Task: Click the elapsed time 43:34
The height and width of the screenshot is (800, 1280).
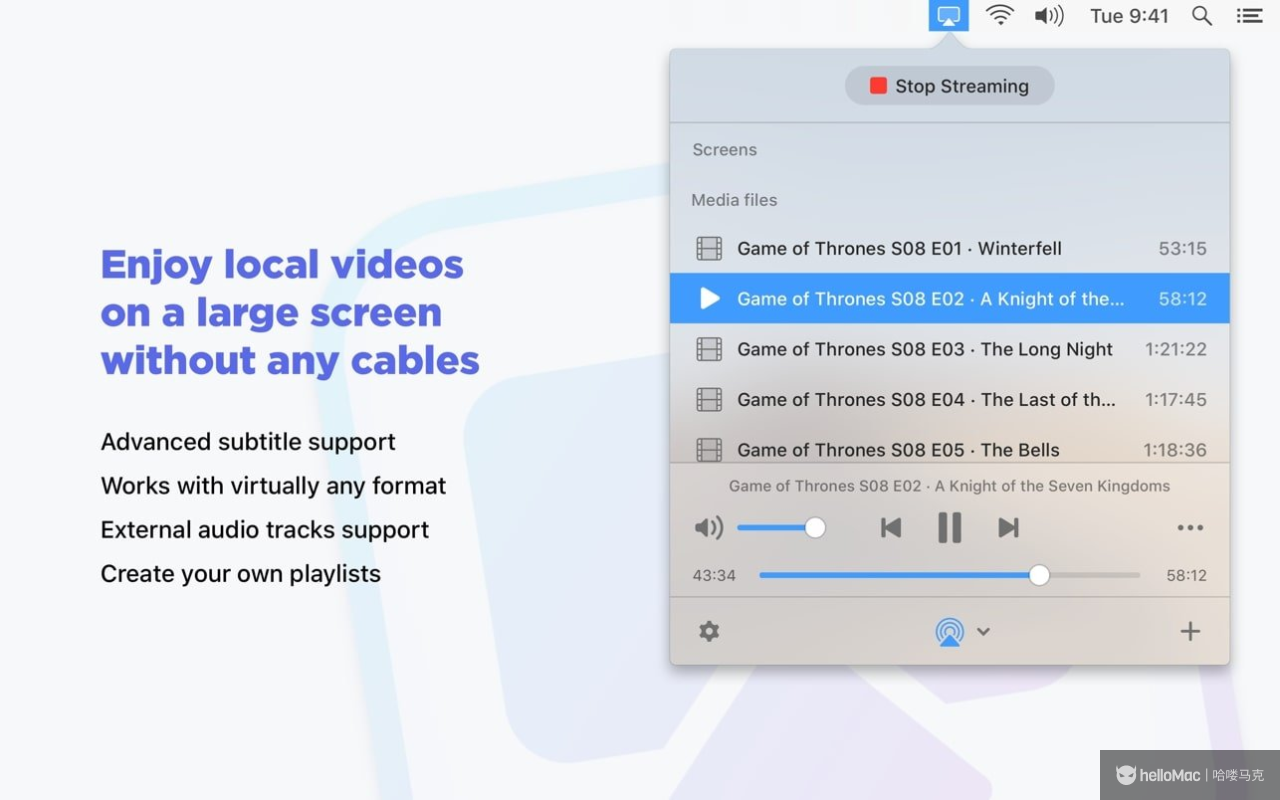Action: tap(714, 576)
